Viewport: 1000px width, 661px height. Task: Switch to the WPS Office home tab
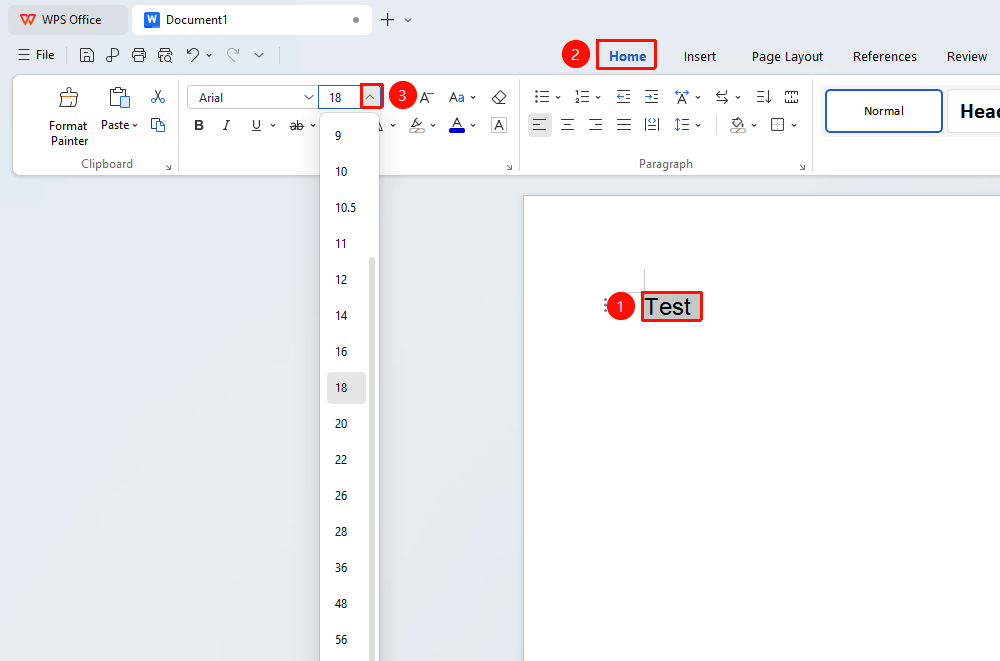click(x=67, y=20)
